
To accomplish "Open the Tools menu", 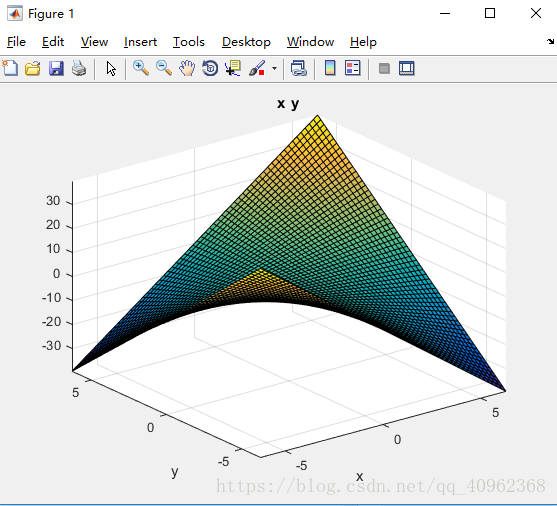I will (189, 42).
